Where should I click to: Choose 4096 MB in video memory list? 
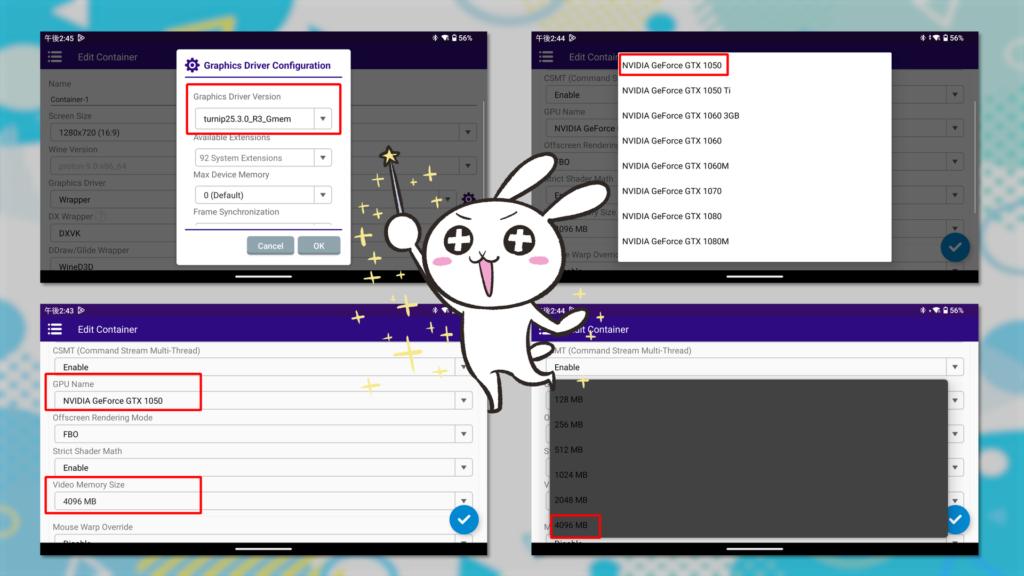coord(748,525)
